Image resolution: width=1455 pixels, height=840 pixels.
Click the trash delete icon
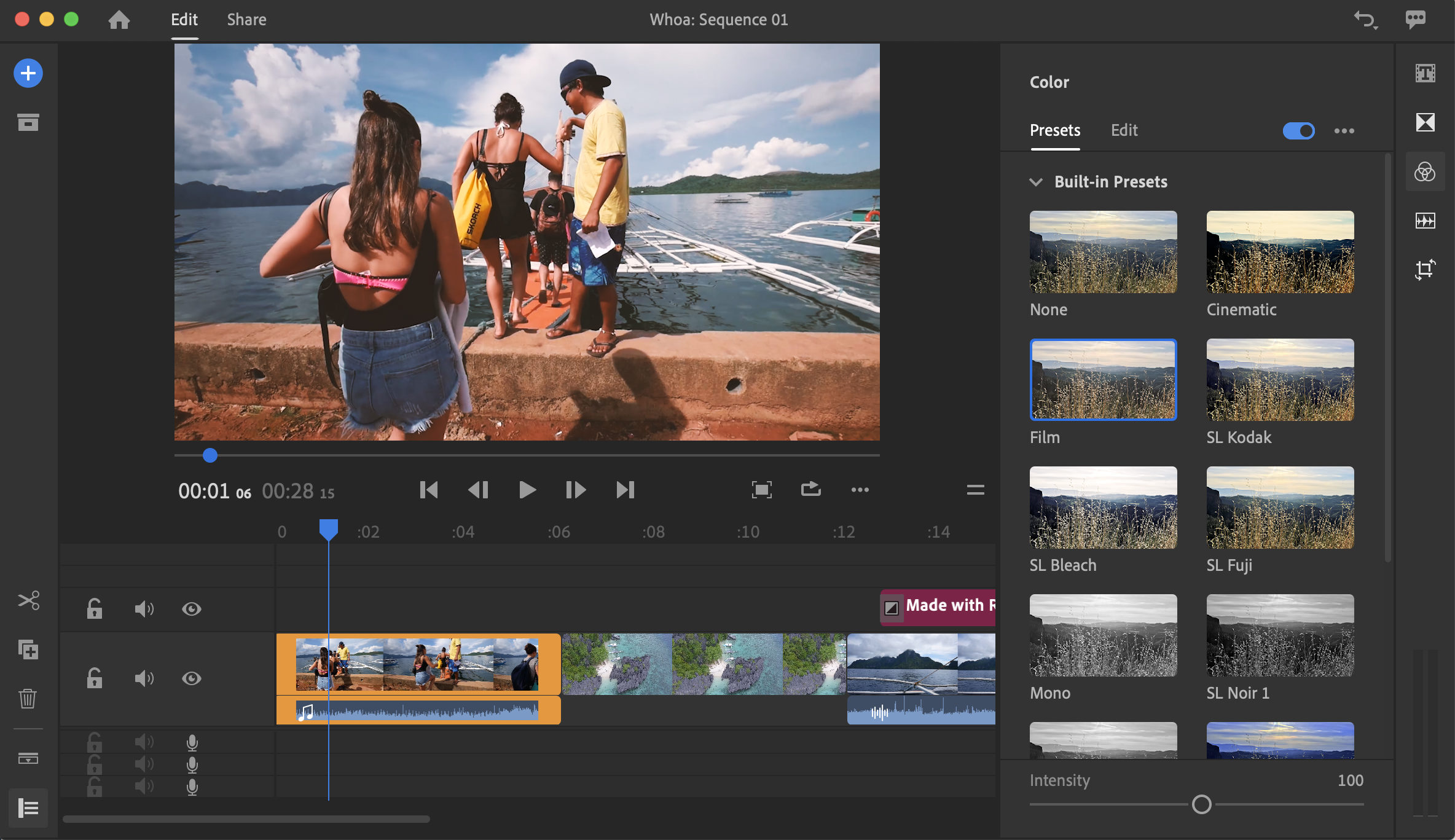[x=28, y=699]
